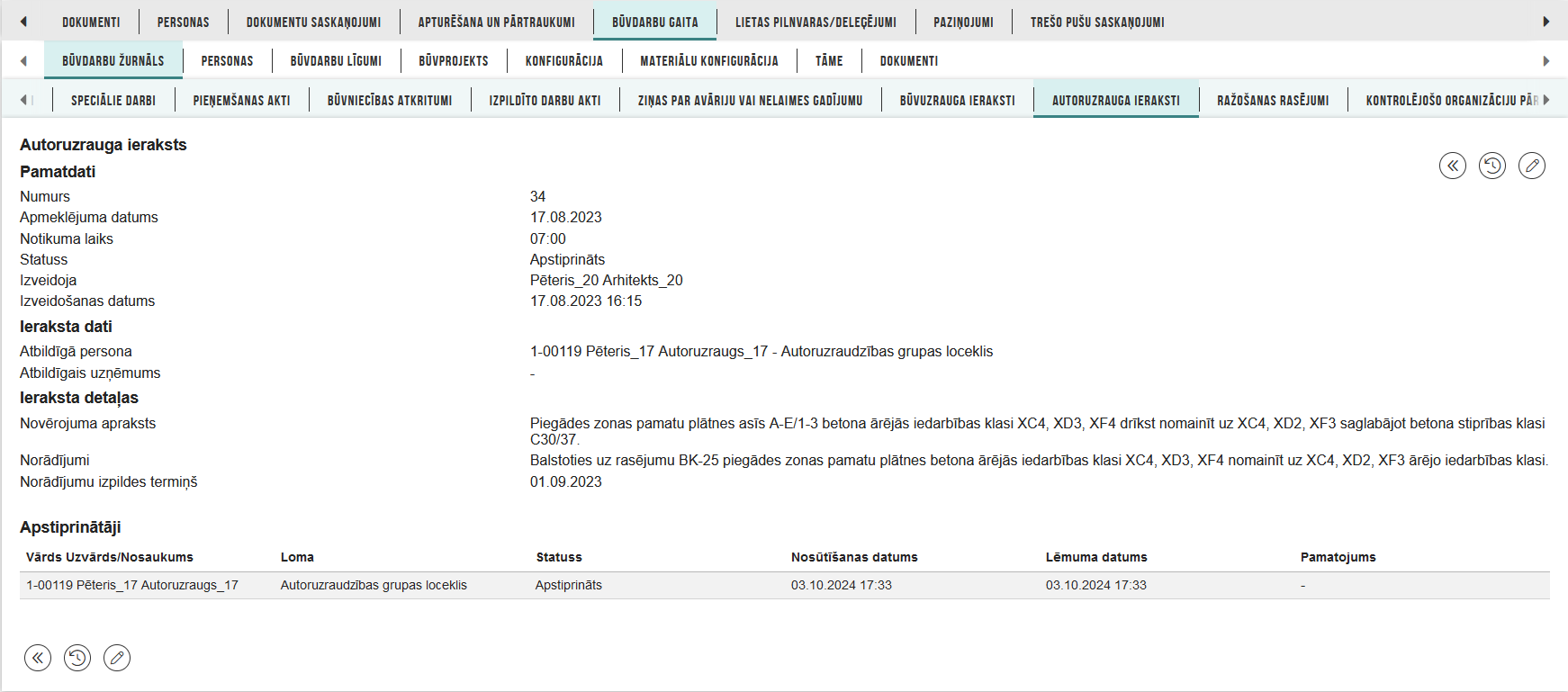Screen dimensions: 1568x692
Task: Open history icon at bottom left
Action: click(77, 658)
